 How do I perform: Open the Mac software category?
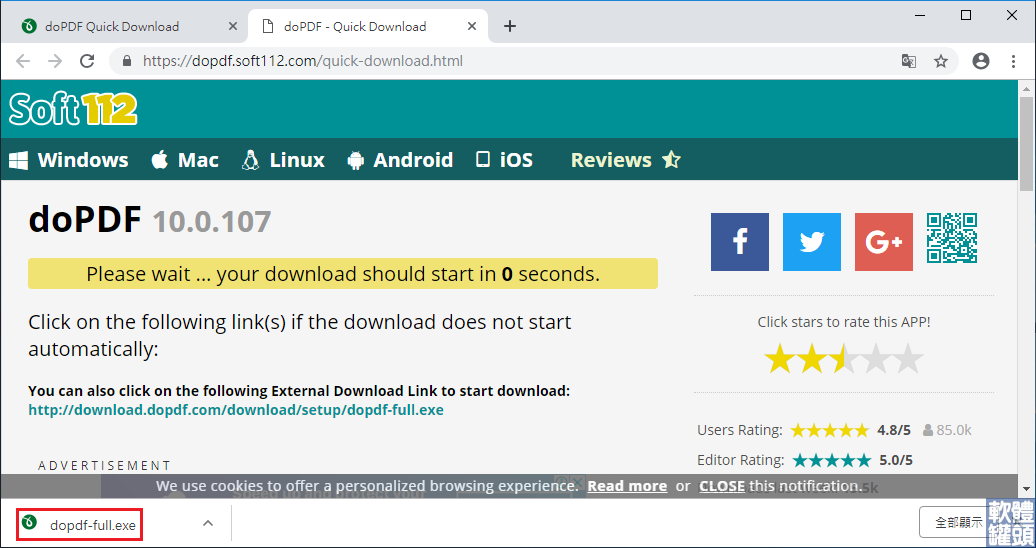(185, 160)
